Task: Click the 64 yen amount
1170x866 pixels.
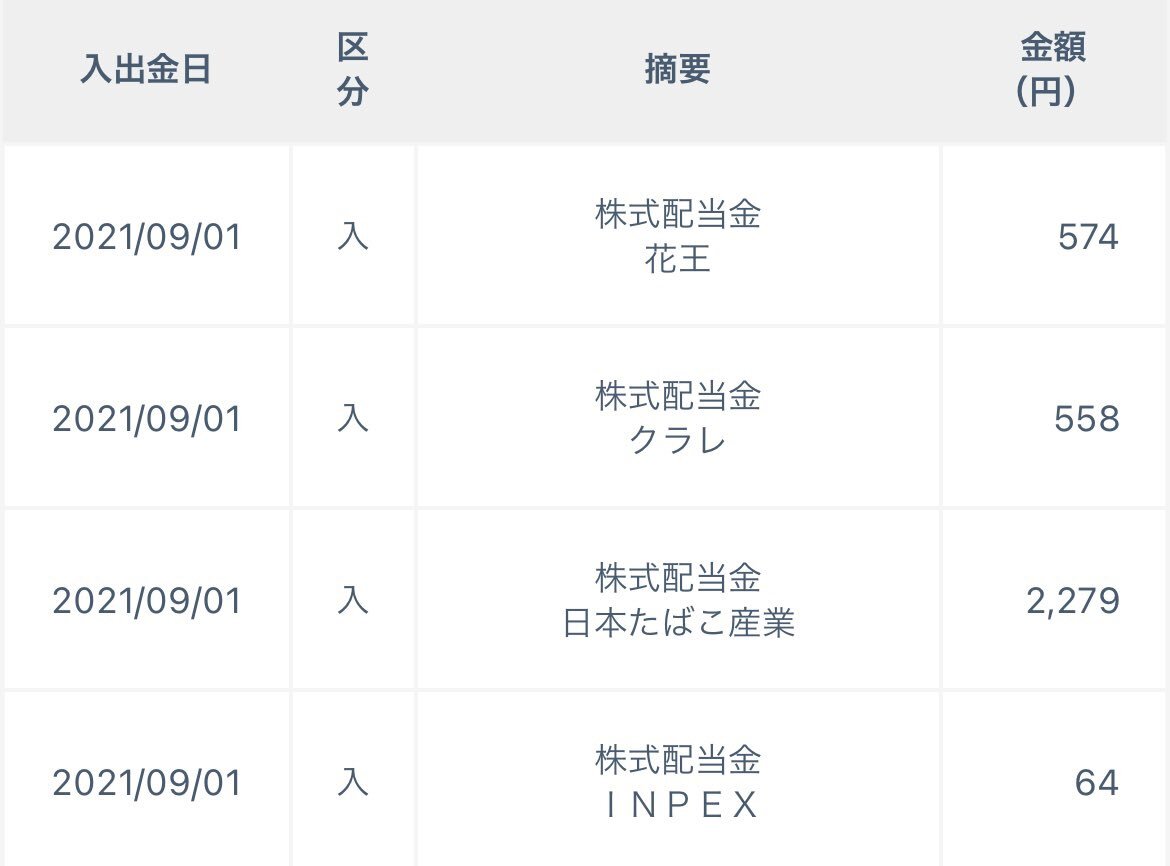Action: click(1097, 783)
